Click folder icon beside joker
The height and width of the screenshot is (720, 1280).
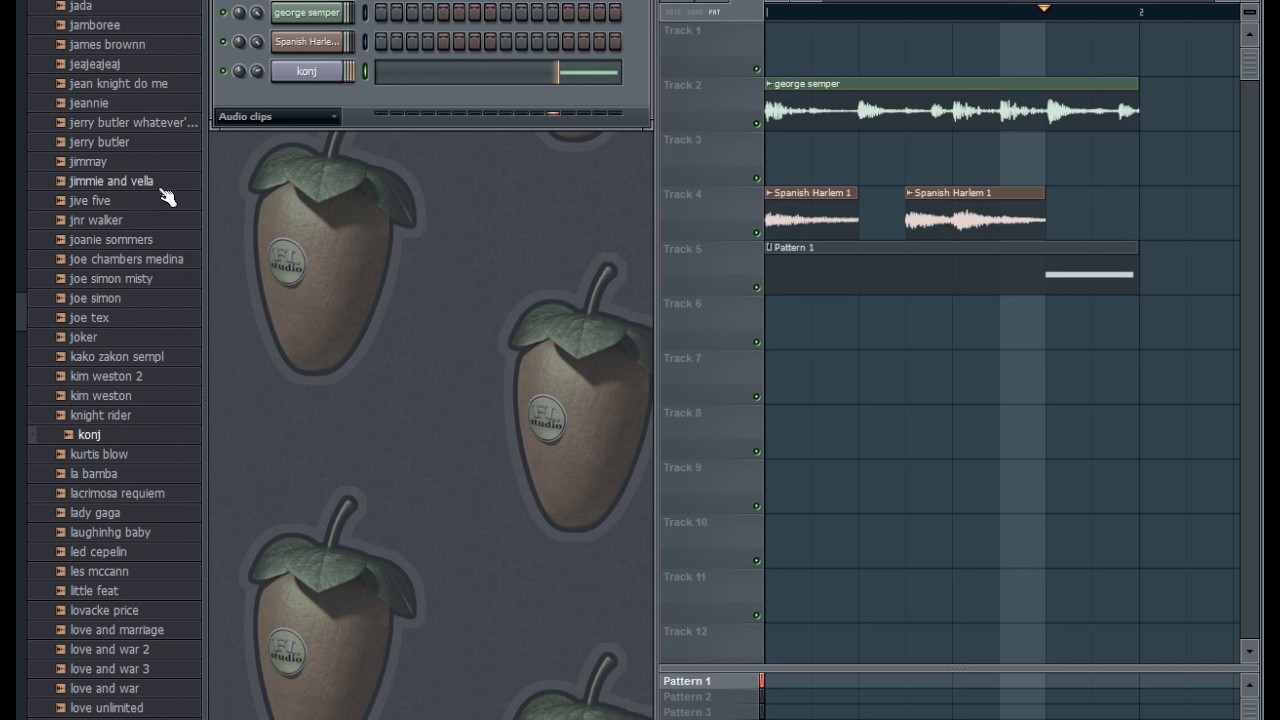(x=61, y=337)
